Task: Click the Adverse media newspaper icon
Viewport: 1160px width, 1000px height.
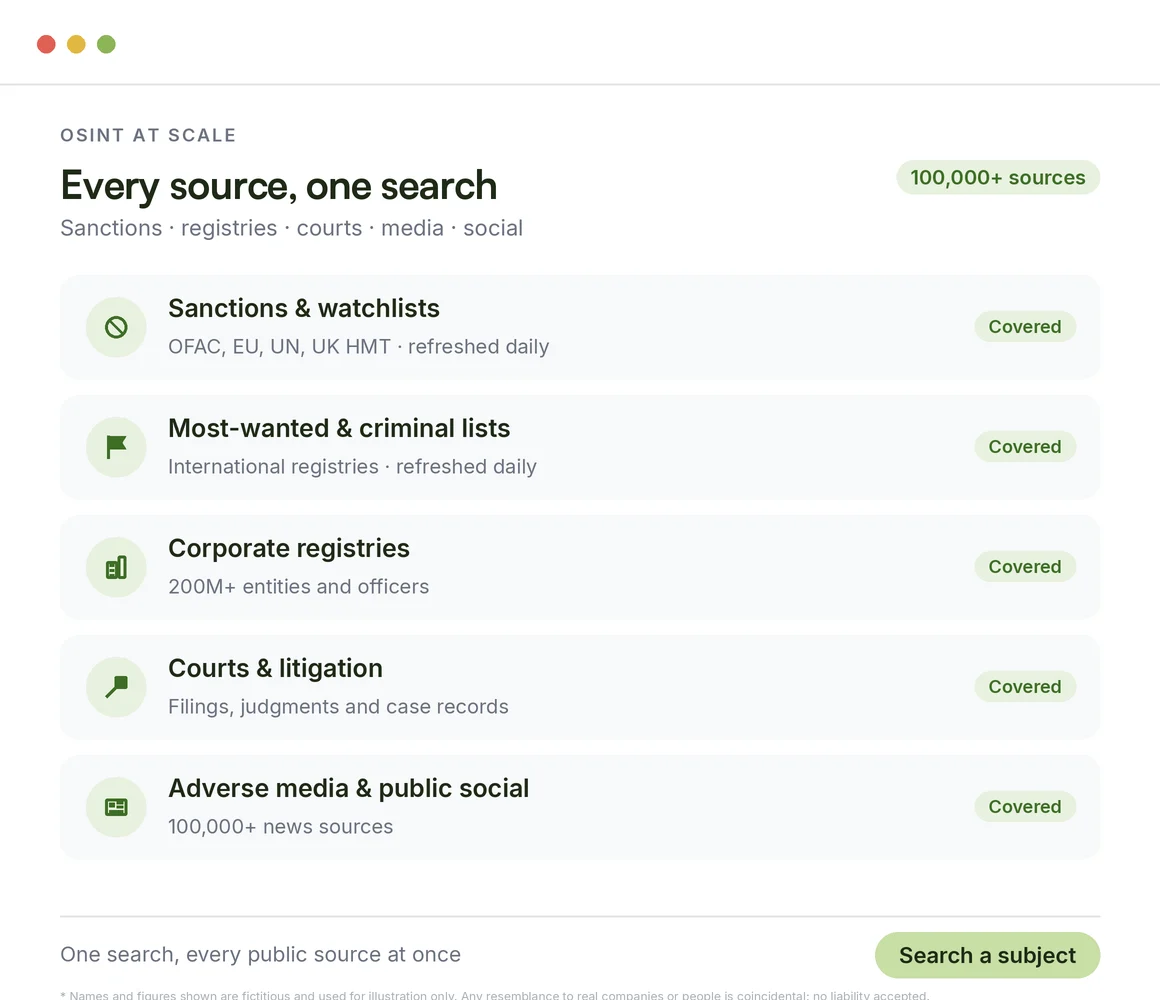Action: 116,807
